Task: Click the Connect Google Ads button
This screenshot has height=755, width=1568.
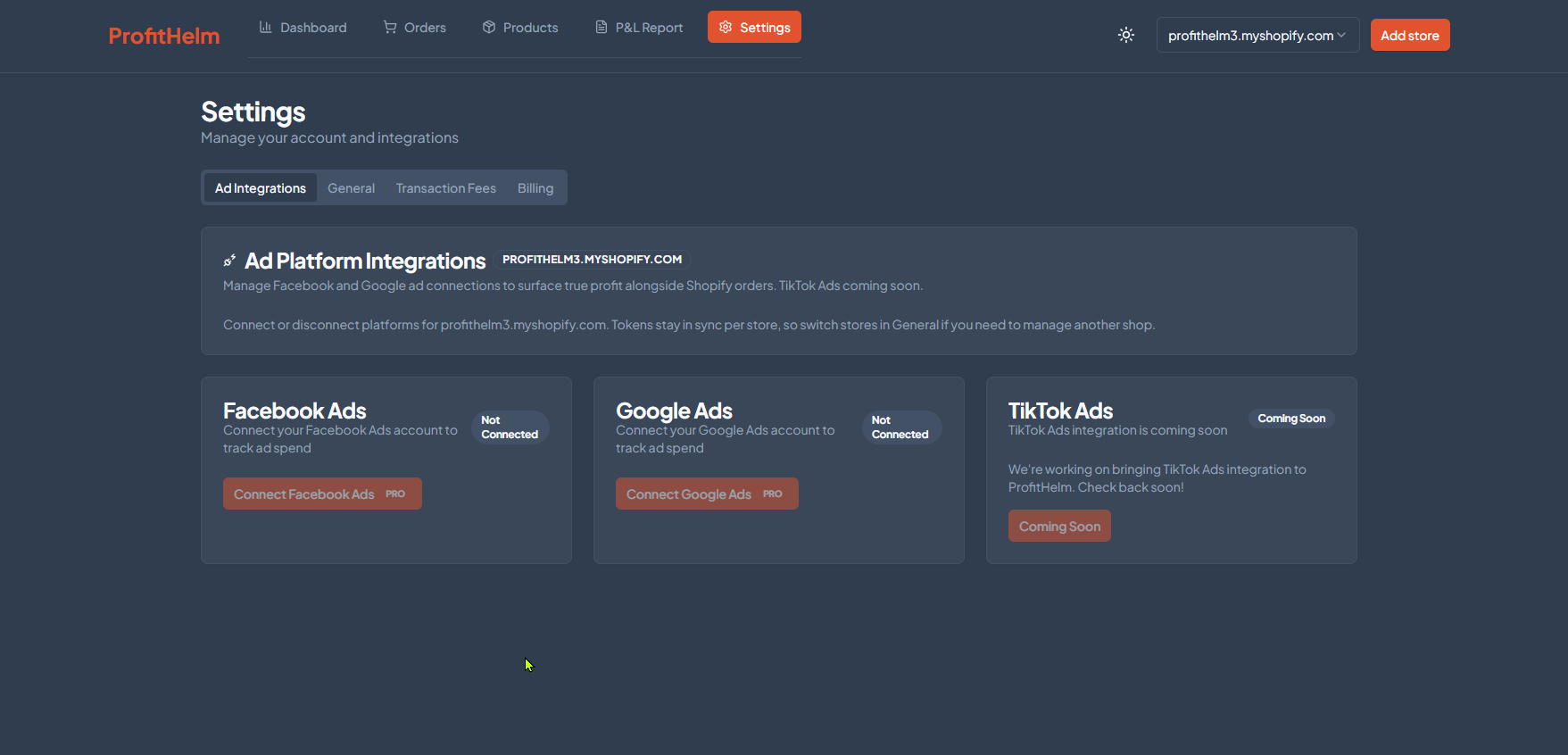Action: pyautogui.click(x=707, y=494)
